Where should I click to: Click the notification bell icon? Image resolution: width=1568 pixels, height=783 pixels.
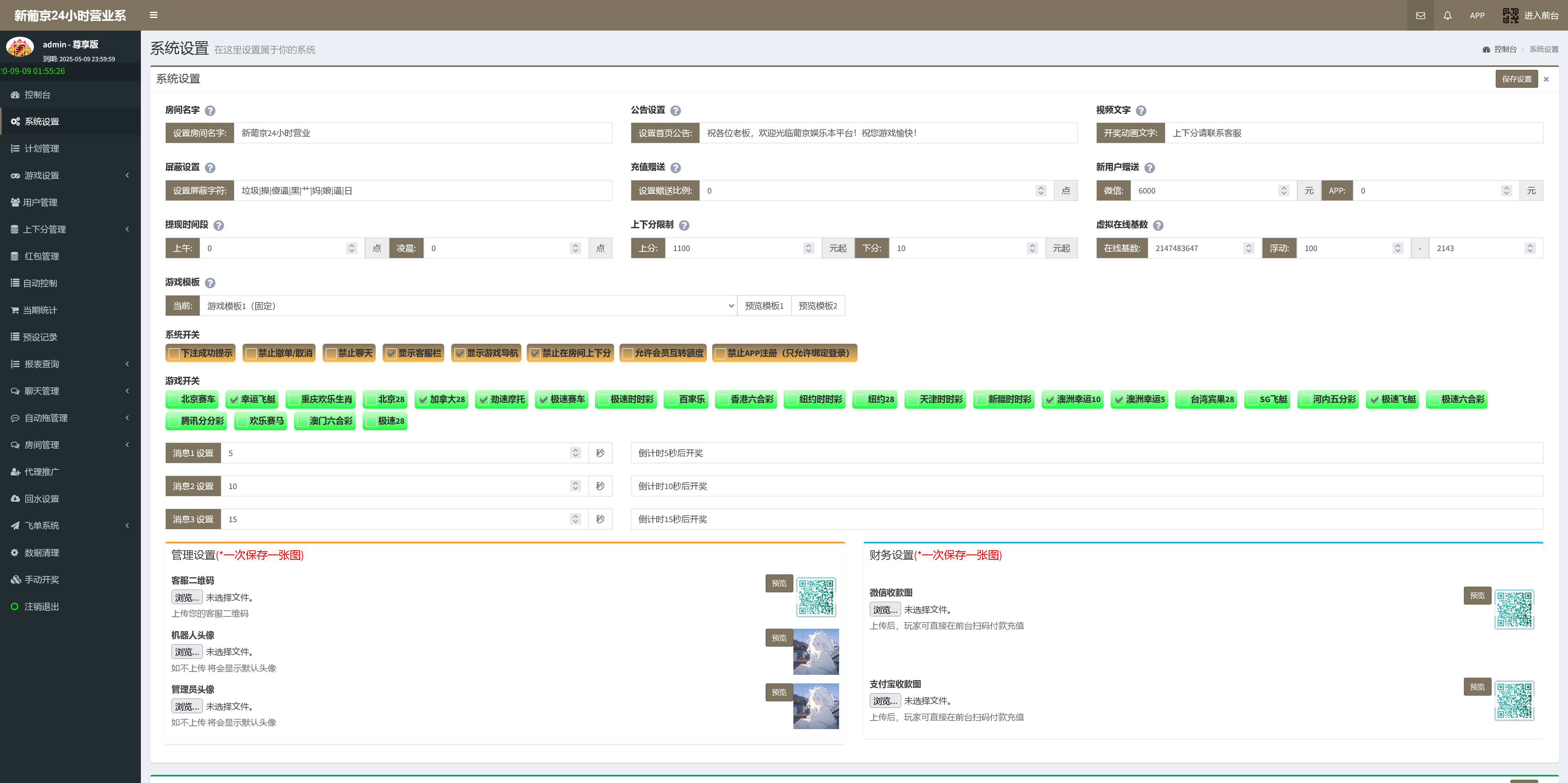click(1448, 15)
